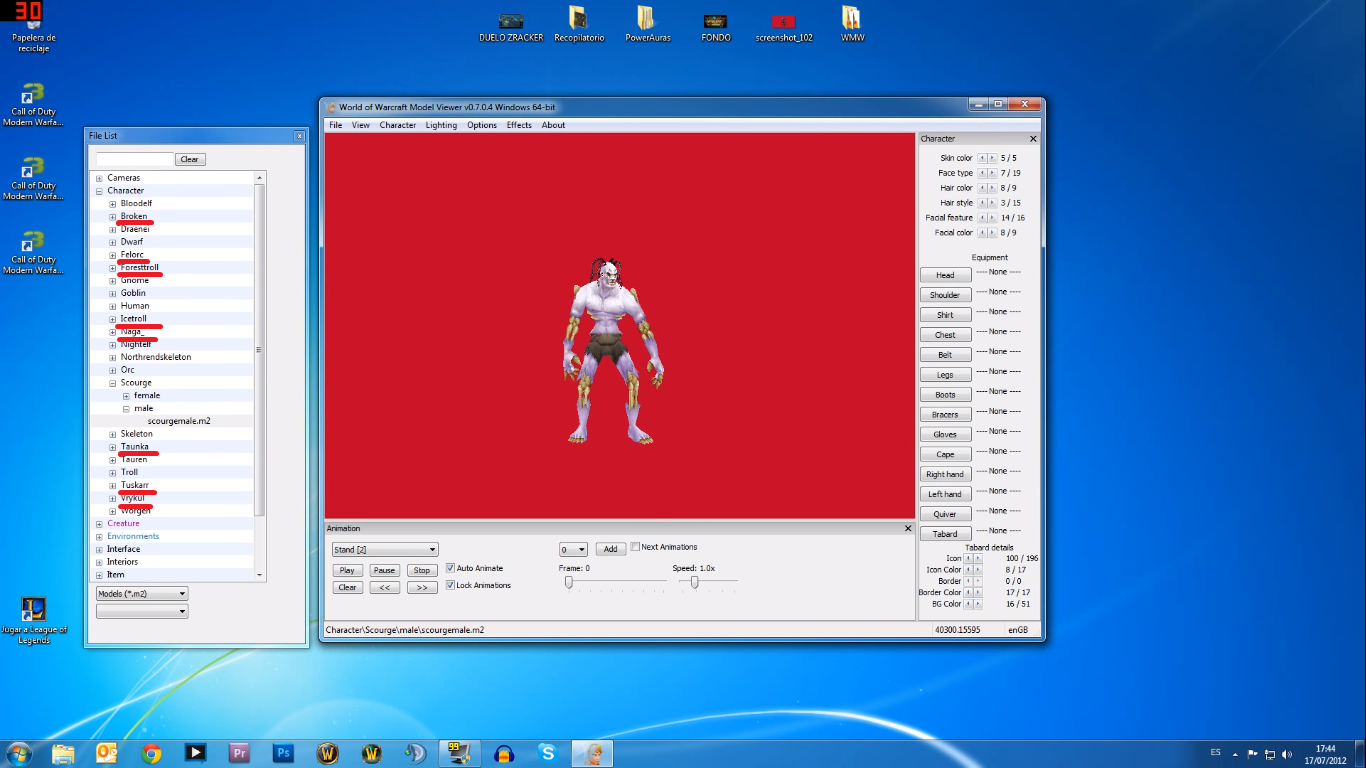The height and width of the screenshot is (768, 1366).
Task: Open the Jugar a League of Legends shortcut
Action: tap(34, 621)
